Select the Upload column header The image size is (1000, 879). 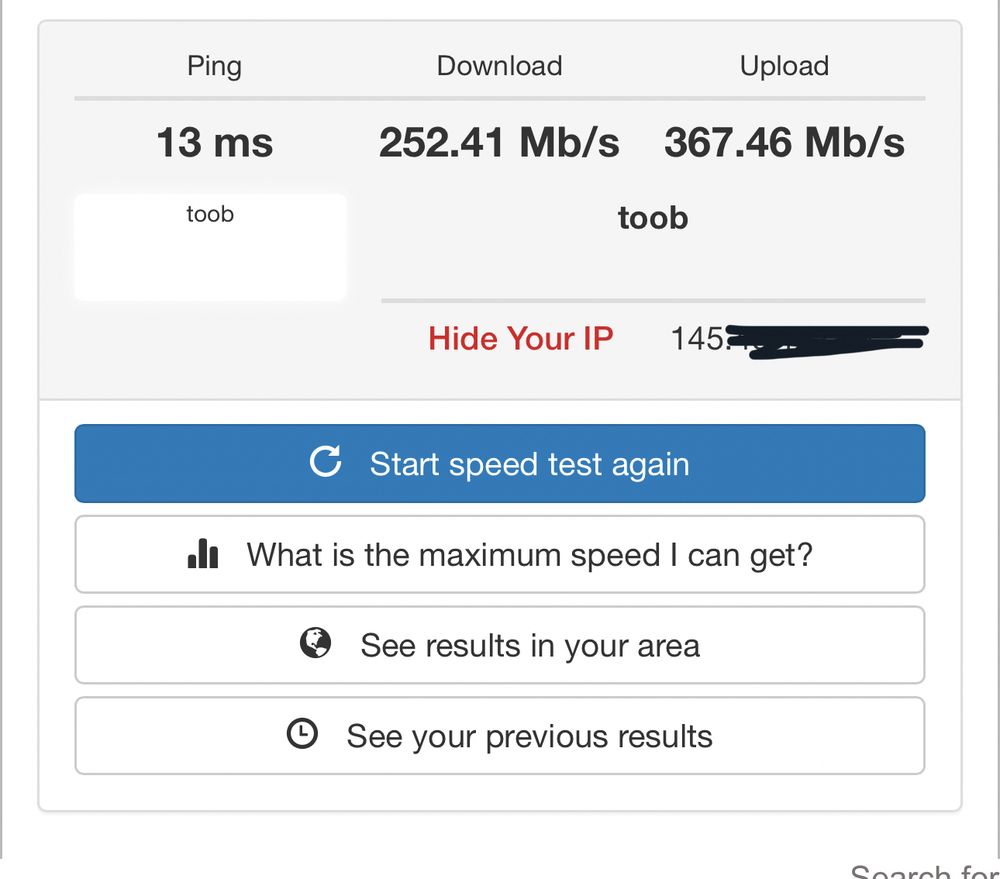tap(784, 66)
